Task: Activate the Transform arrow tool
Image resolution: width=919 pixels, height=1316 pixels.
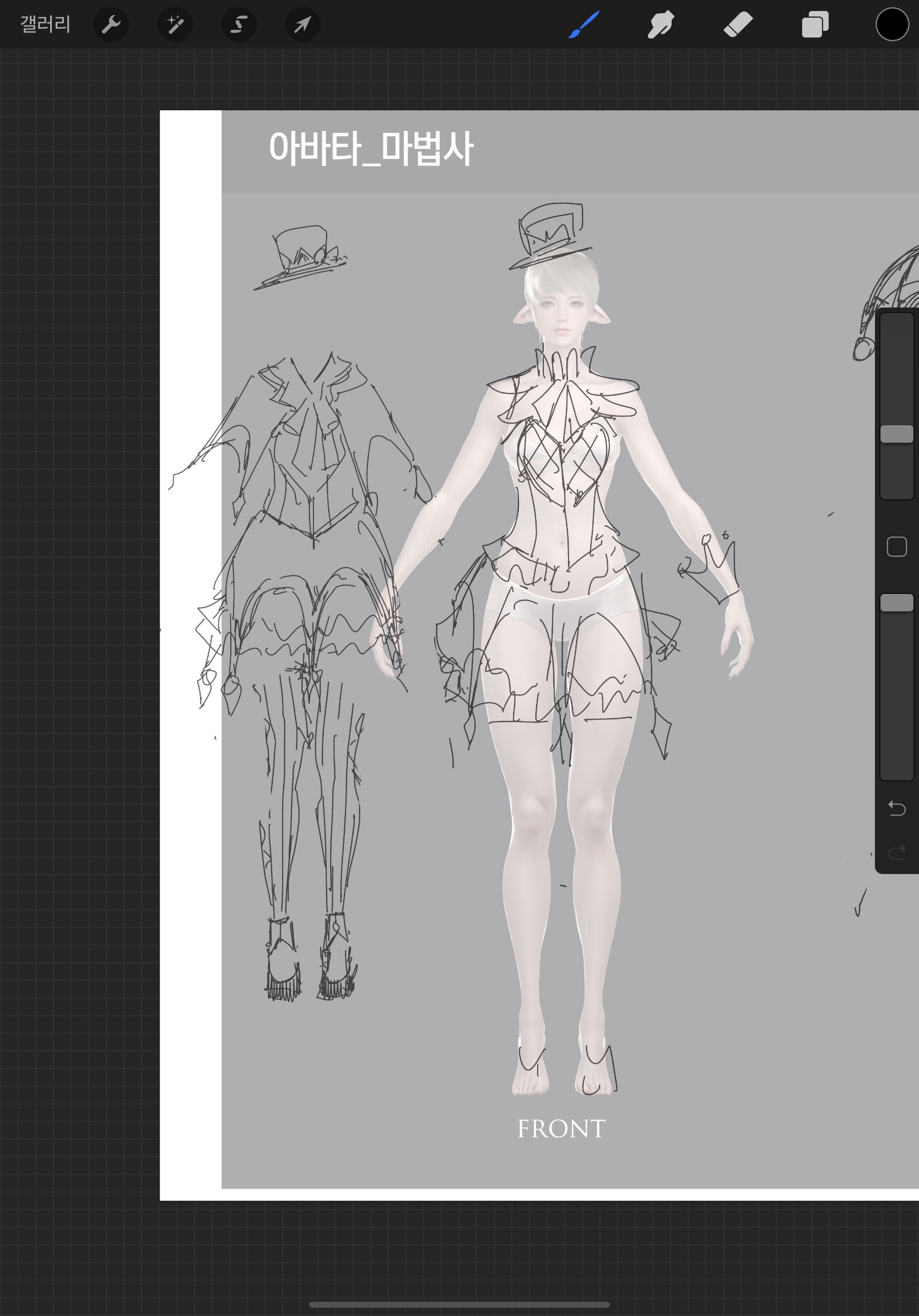Action: point(302,24)
